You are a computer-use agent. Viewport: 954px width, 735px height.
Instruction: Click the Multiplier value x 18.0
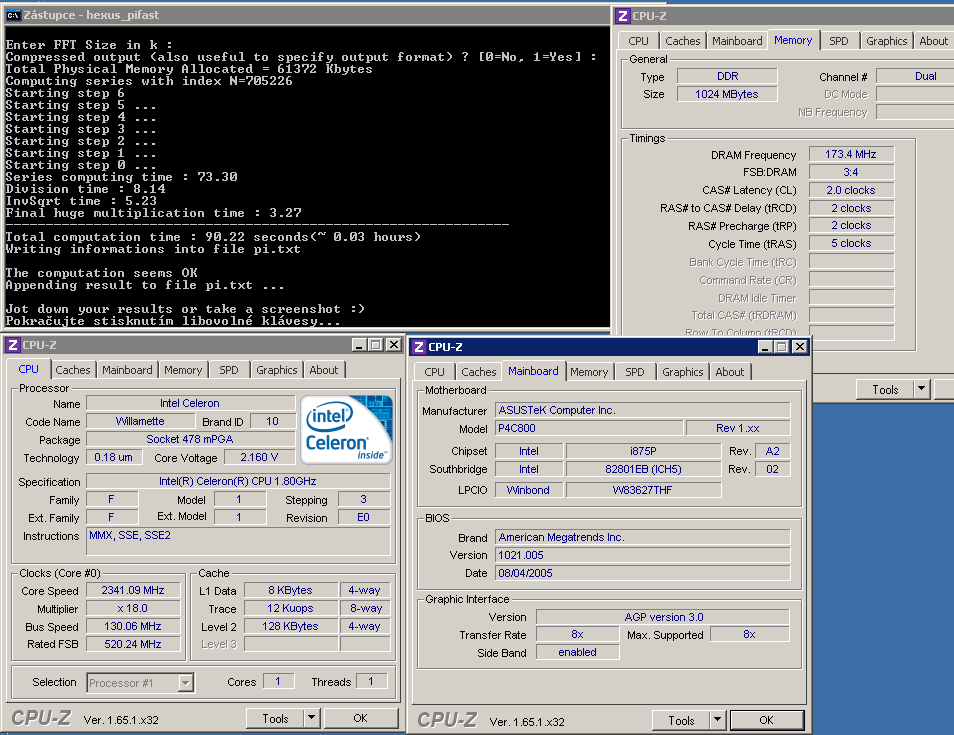[x=133, y=608]
